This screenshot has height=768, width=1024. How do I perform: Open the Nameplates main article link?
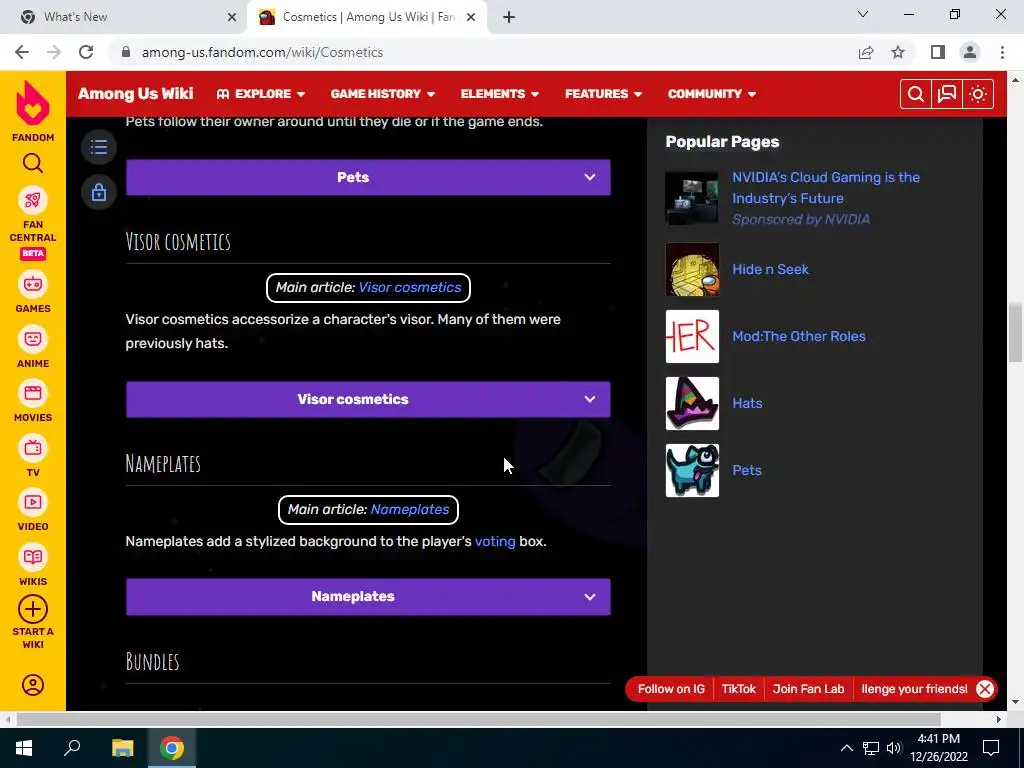[x=409, y=509]
